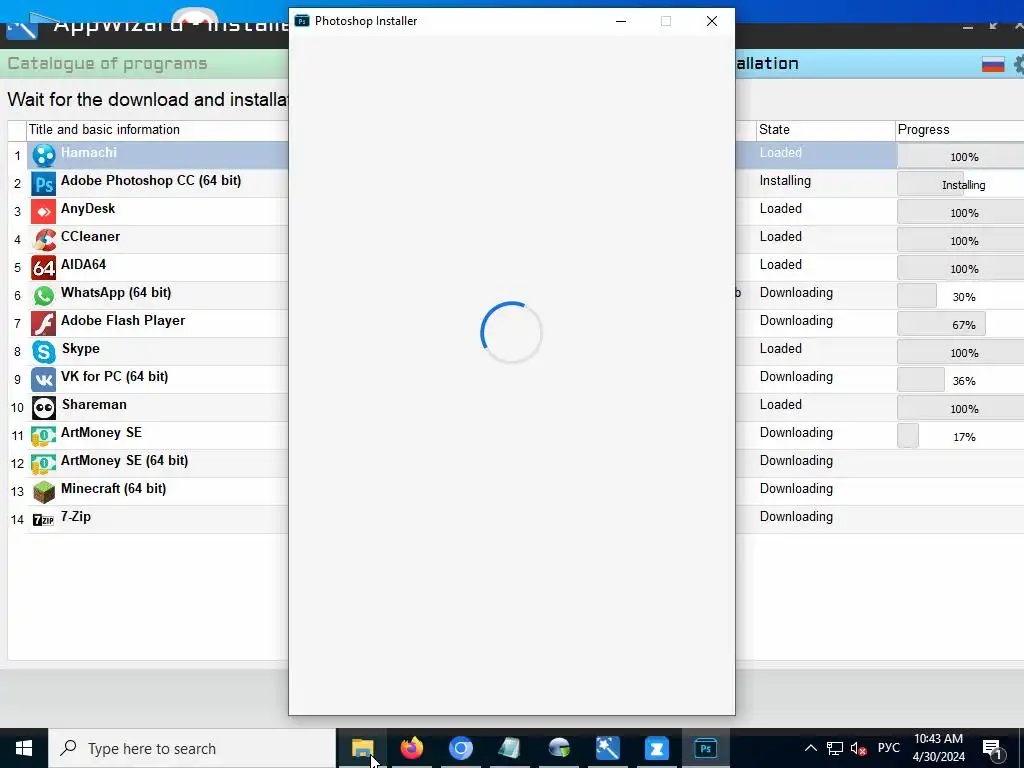Select the Adobe Flash Player title
Screen dimensions: 1024x768
point(123,321)
